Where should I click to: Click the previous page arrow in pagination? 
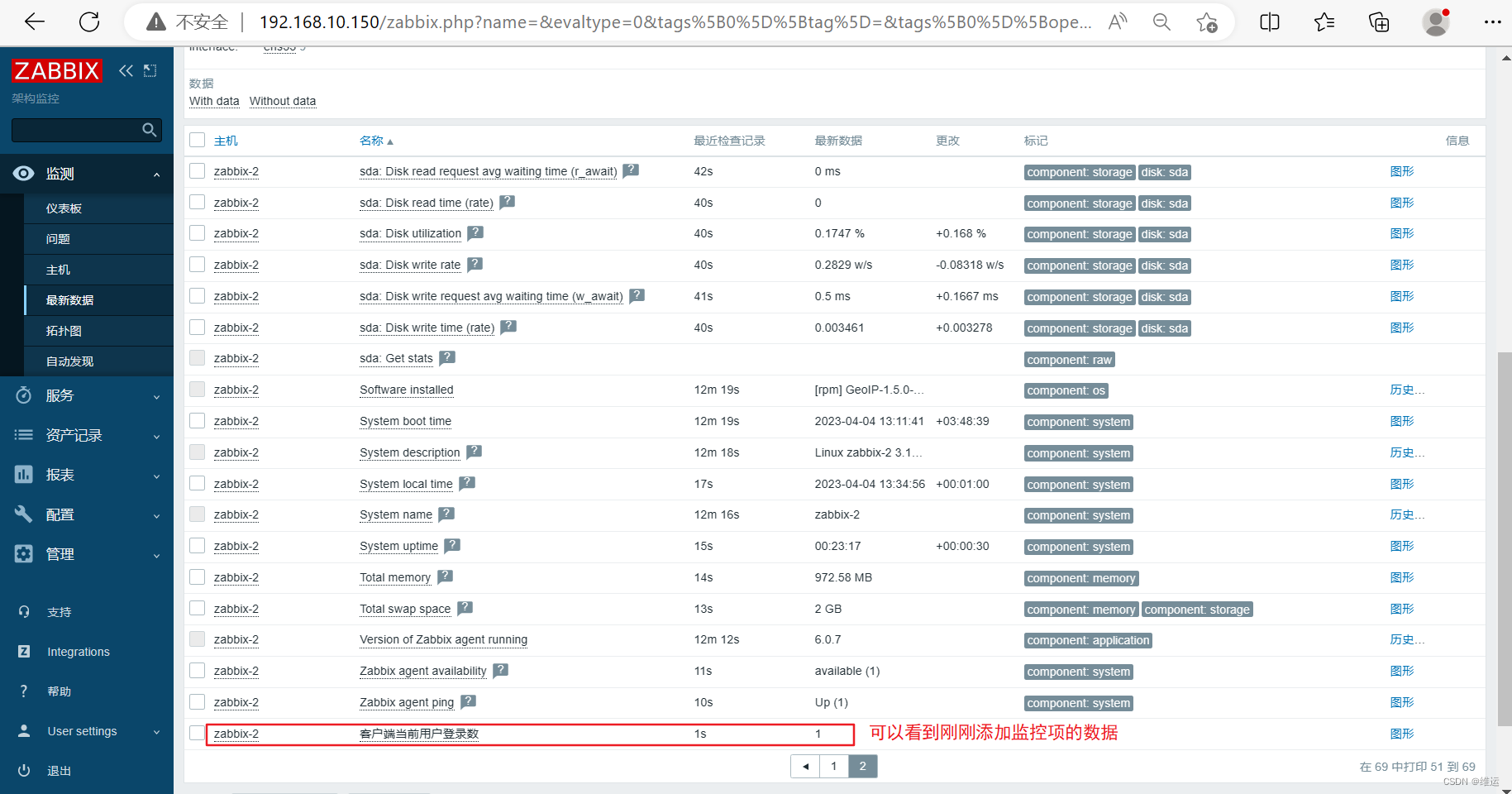point(805,766)
